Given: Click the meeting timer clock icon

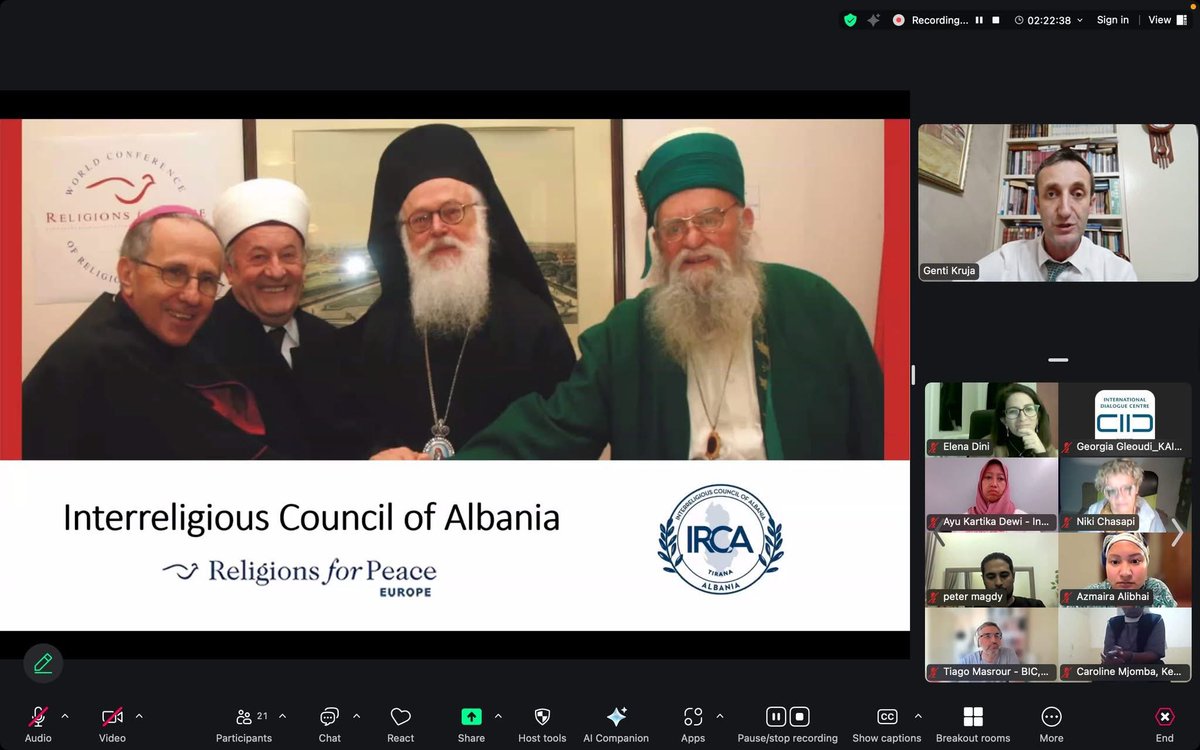Looking at the screenshot, I should tap(1019, 20).
